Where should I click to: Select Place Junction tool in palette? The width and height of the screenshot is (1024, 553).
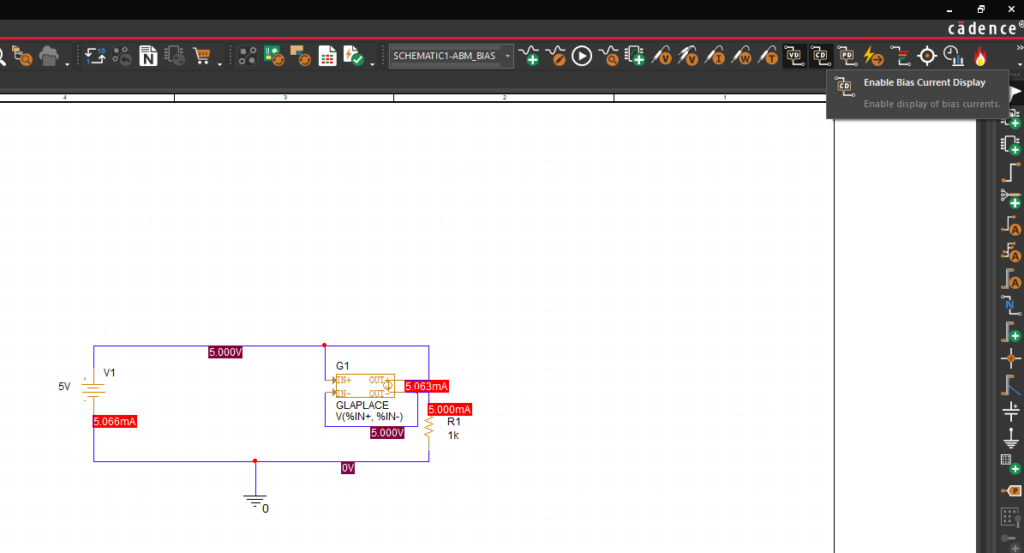coord(1010,358)
